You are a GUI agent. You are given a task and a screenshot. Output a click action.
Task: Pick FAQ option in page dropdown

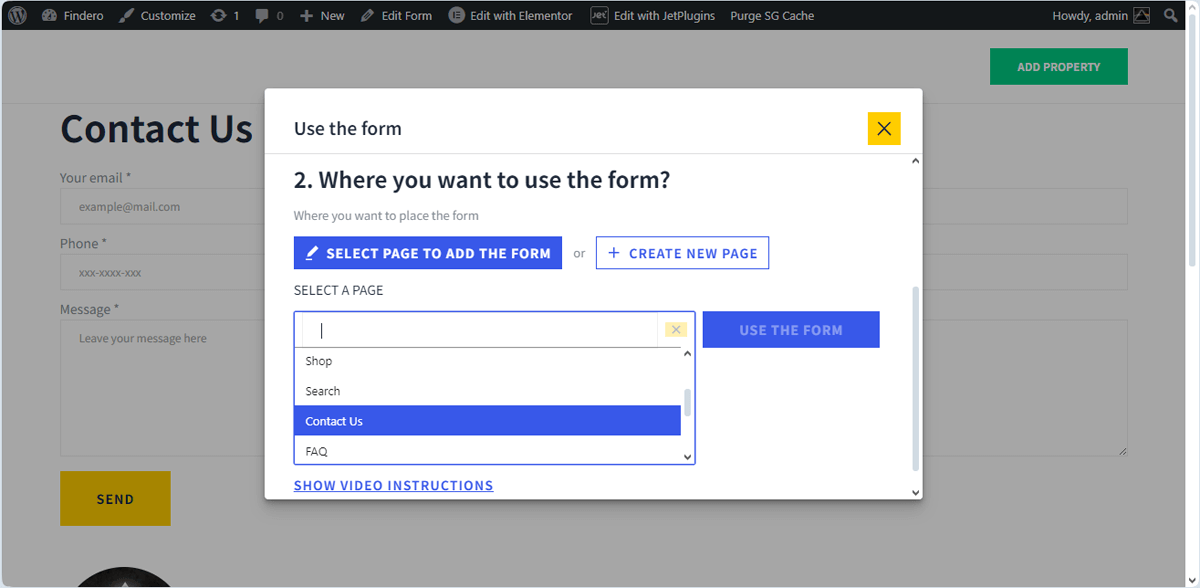pos(487,451)
